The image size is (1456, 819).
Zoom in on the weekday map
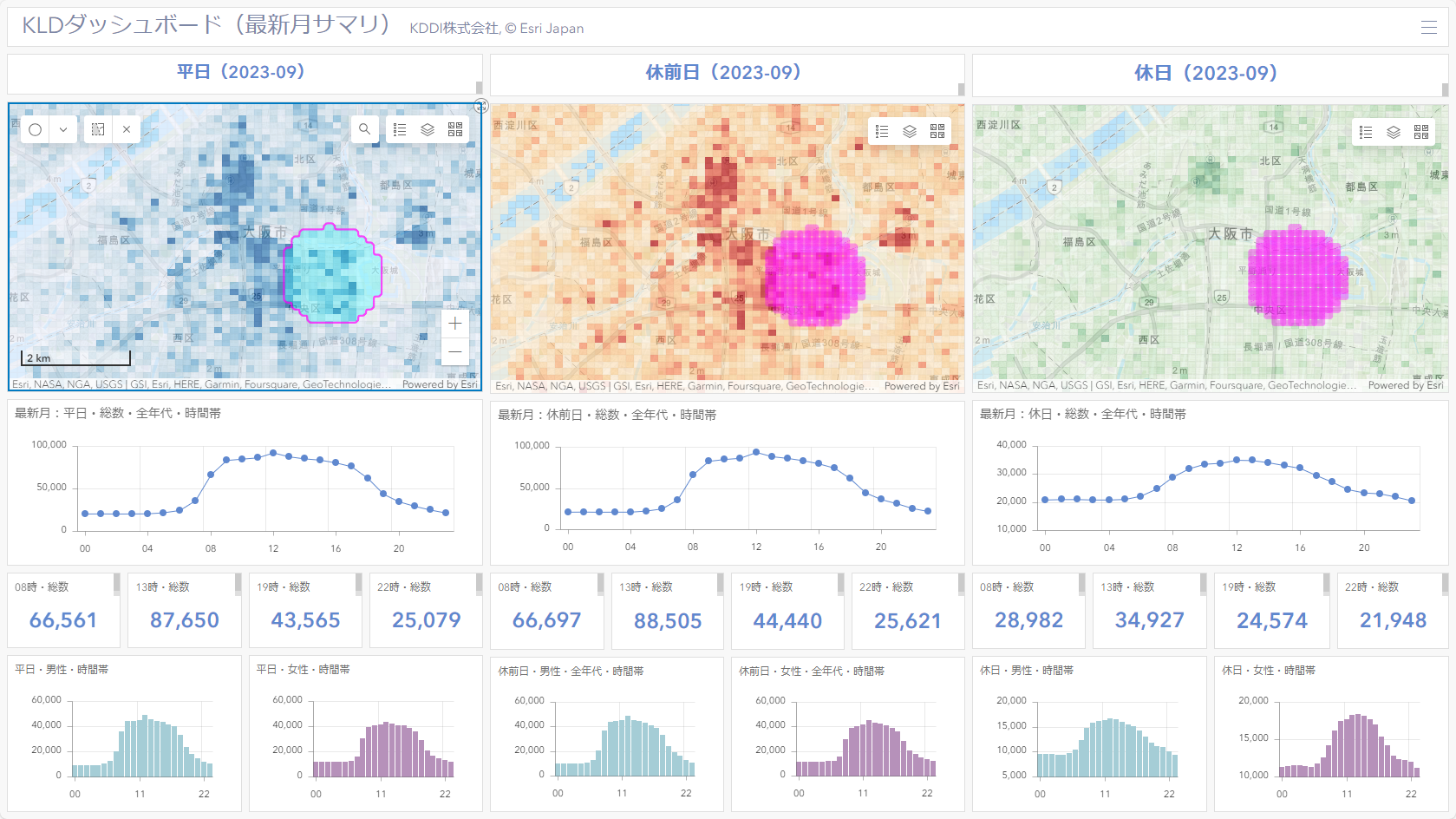click(x=455, y=324)
